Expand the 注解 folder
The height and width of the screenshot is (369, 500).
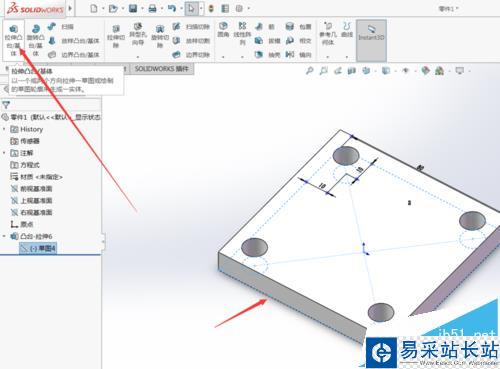click(4, 153)
